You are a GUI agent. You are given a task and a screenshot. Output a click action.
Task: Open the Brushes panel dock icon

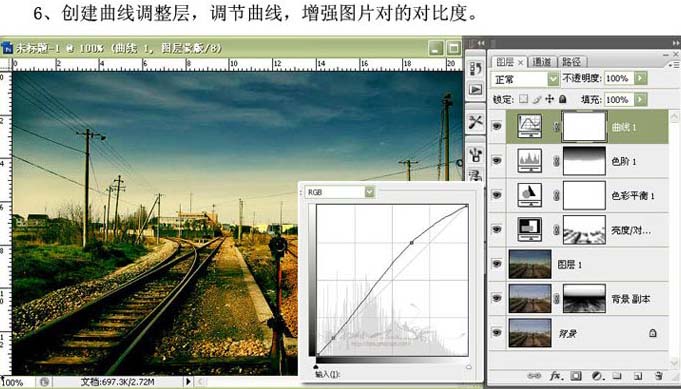(476, 155)
